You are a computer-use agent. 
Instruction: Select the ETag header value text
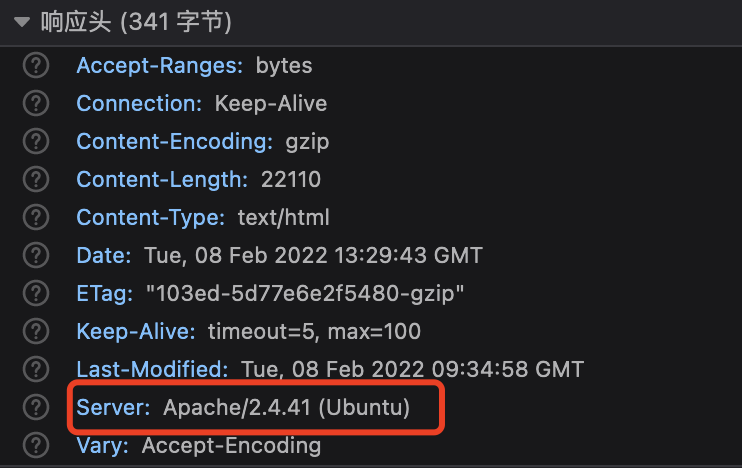[305, 293]
